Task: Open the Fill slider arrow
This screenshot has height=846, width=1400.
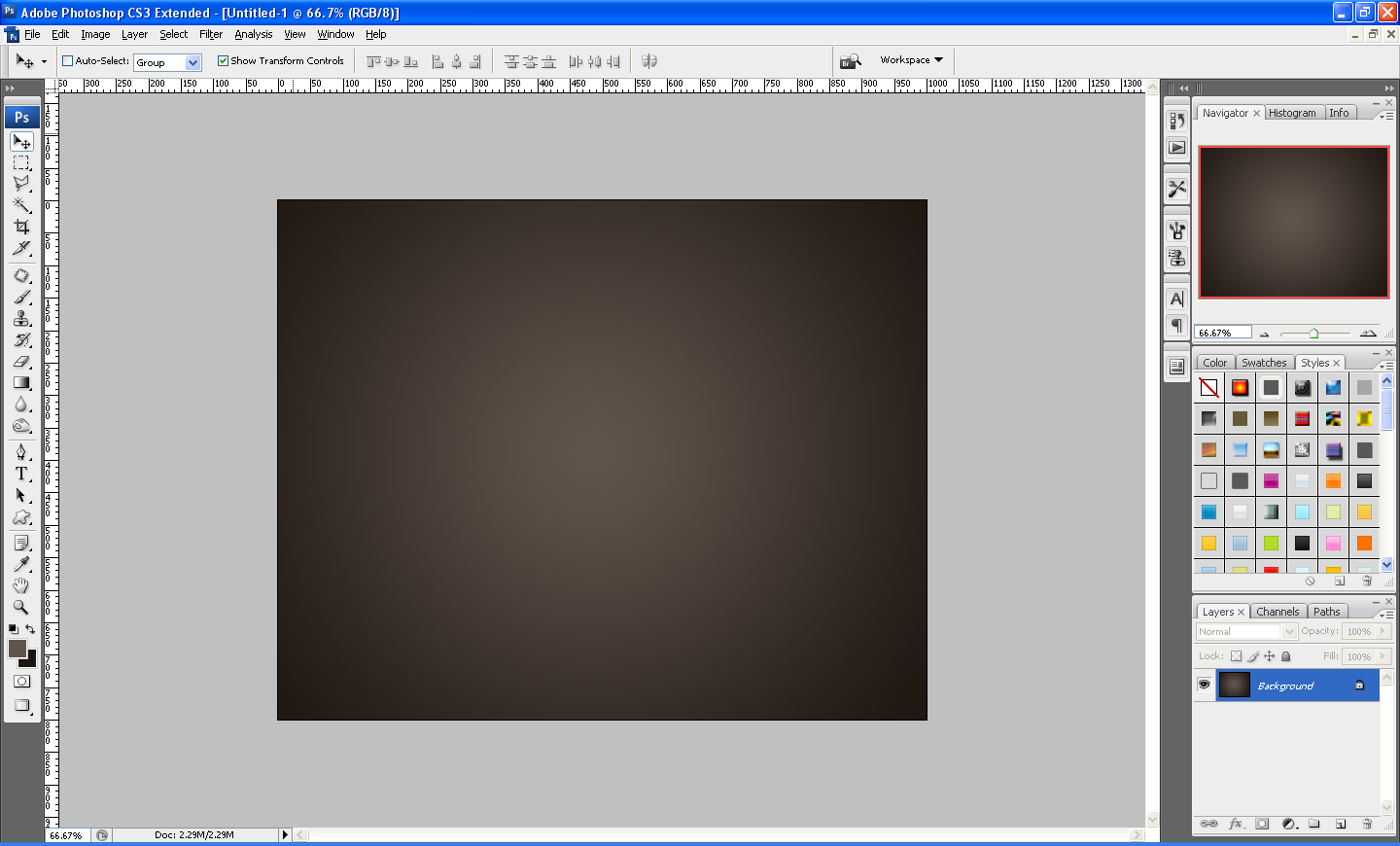Action: (x=1382, y=656)
